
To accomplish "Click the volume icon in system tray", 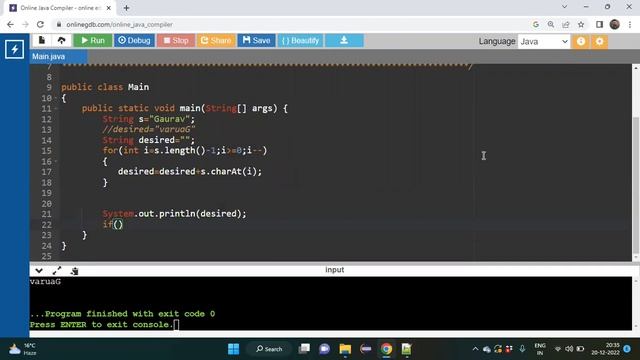I will point(569,349).
